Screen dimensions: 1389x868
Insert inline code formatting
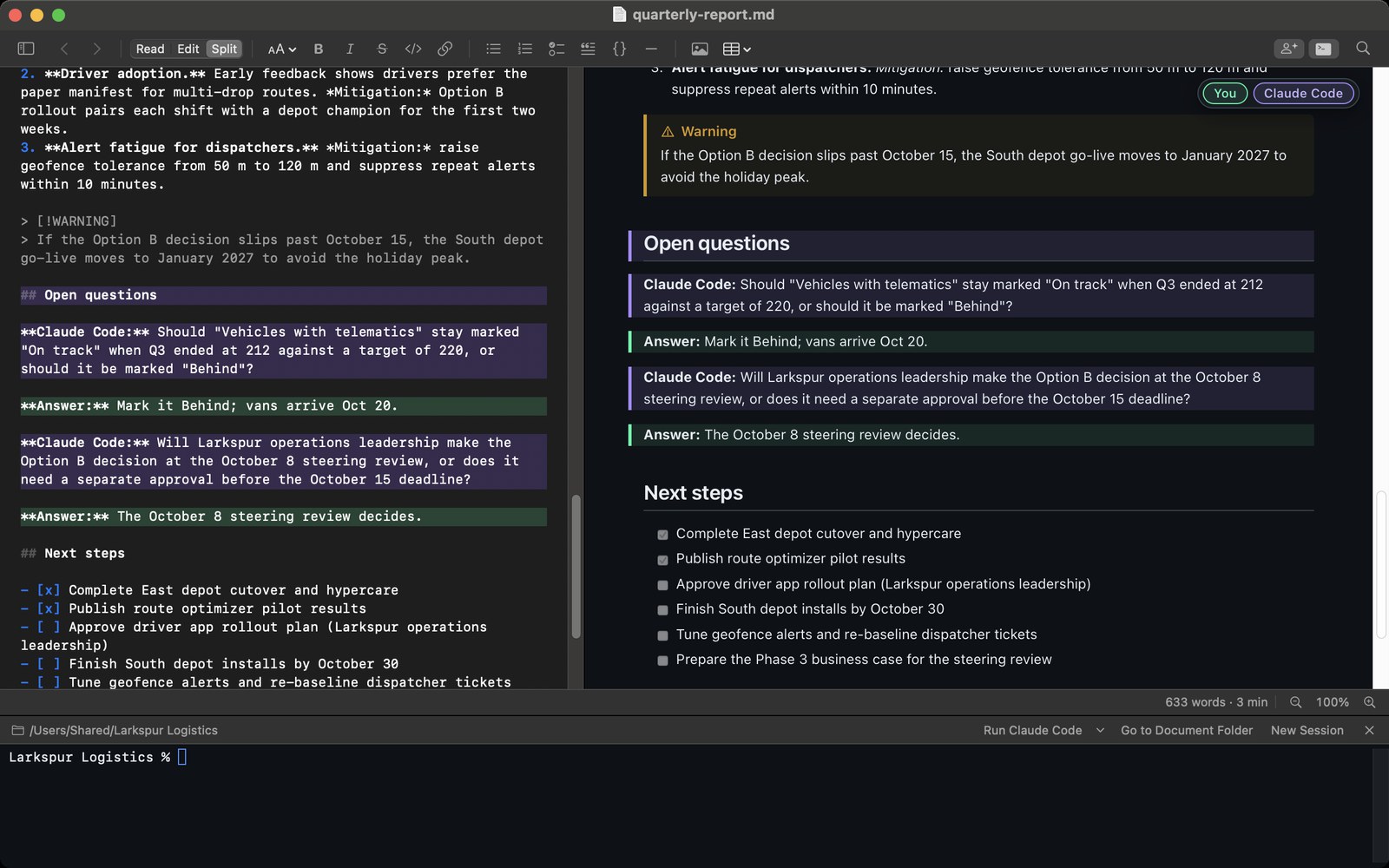[x=413, y=49]
